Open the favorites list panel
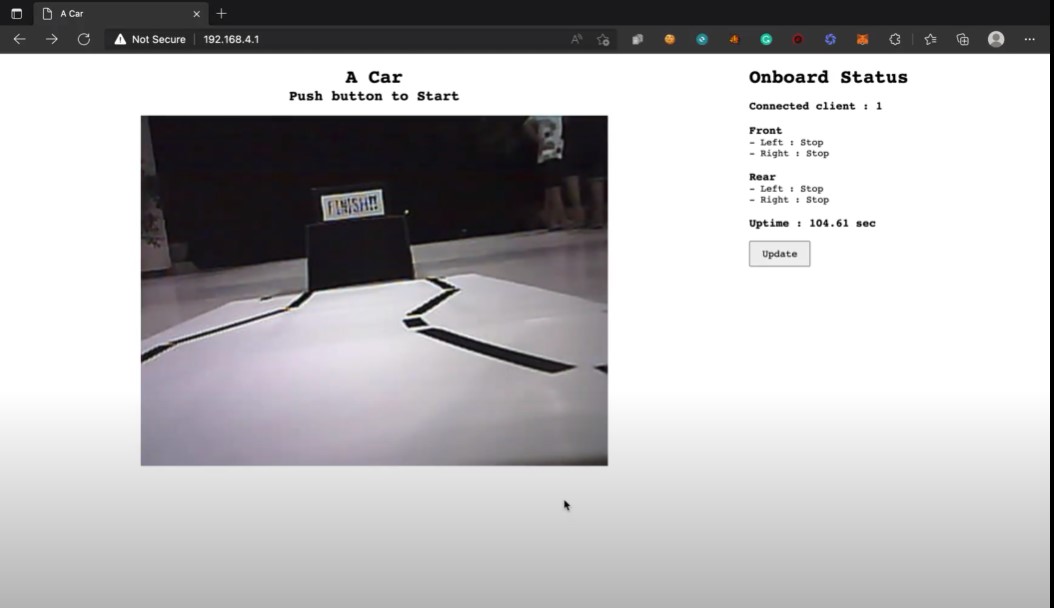The width and height of the screenshot is (1054, 608). tap(928, 39)
